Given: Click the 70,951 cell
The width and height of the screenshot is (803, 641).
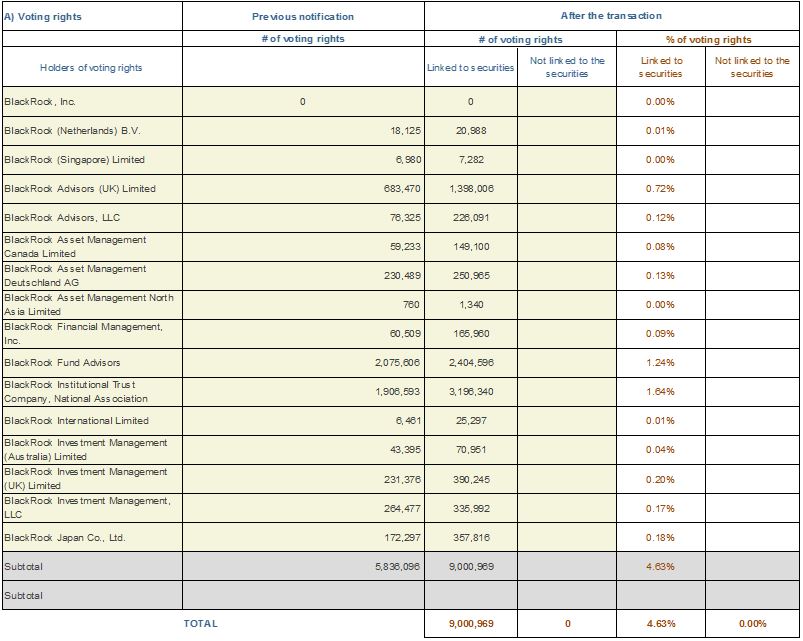Looking at the screenshot, I should 471,450.
